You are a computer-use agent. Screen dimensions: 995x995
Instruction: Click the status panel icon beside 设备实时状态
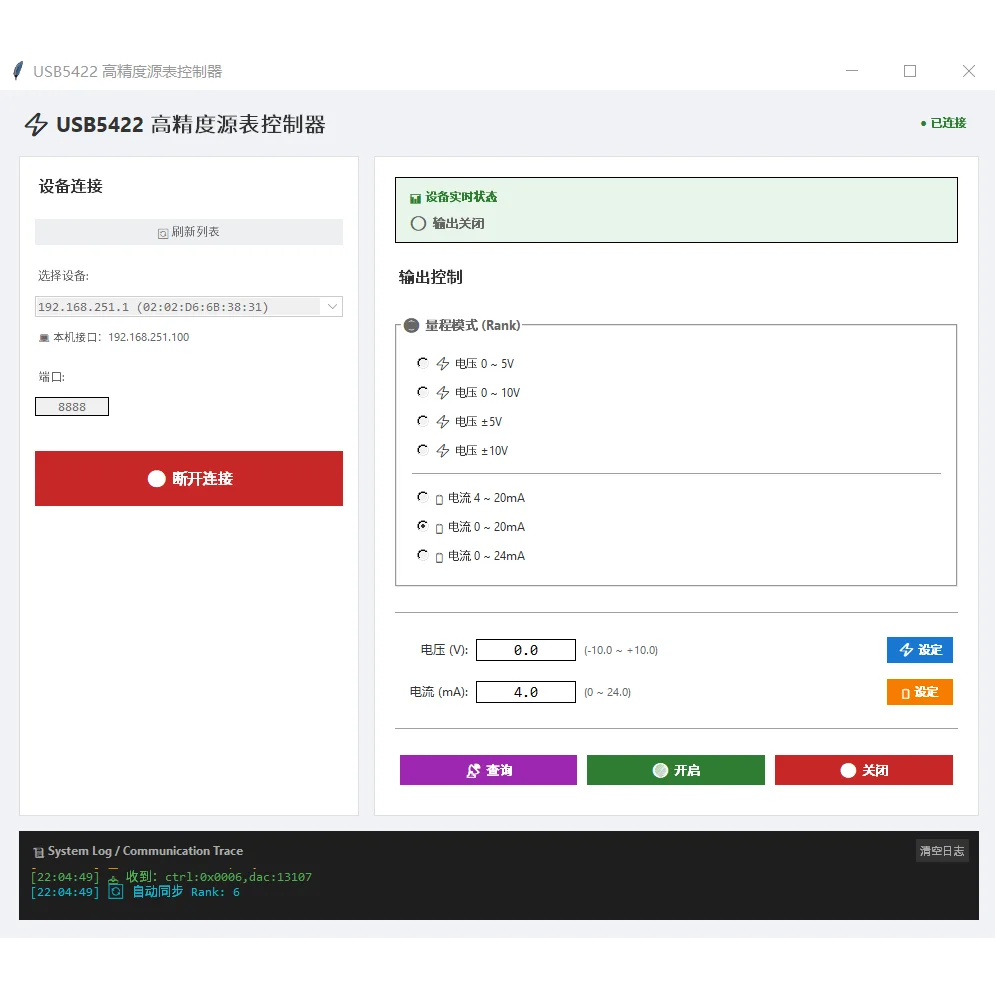pyautogui.click(x=416, y=199)
